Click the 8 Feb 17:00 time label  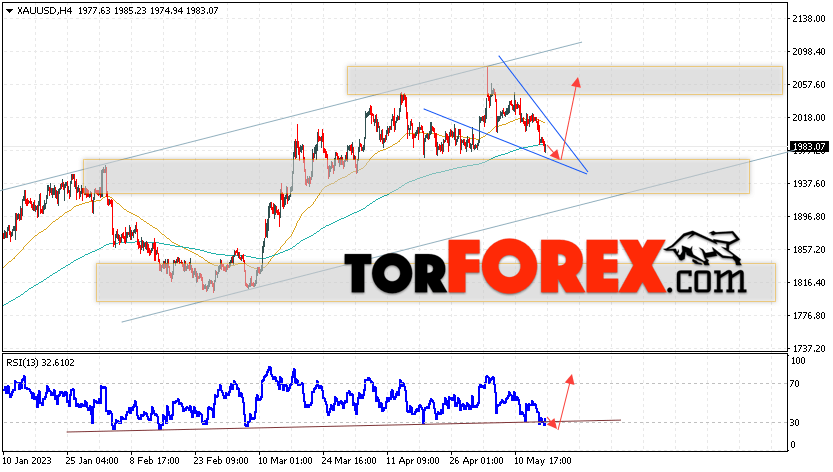(155, 460)
